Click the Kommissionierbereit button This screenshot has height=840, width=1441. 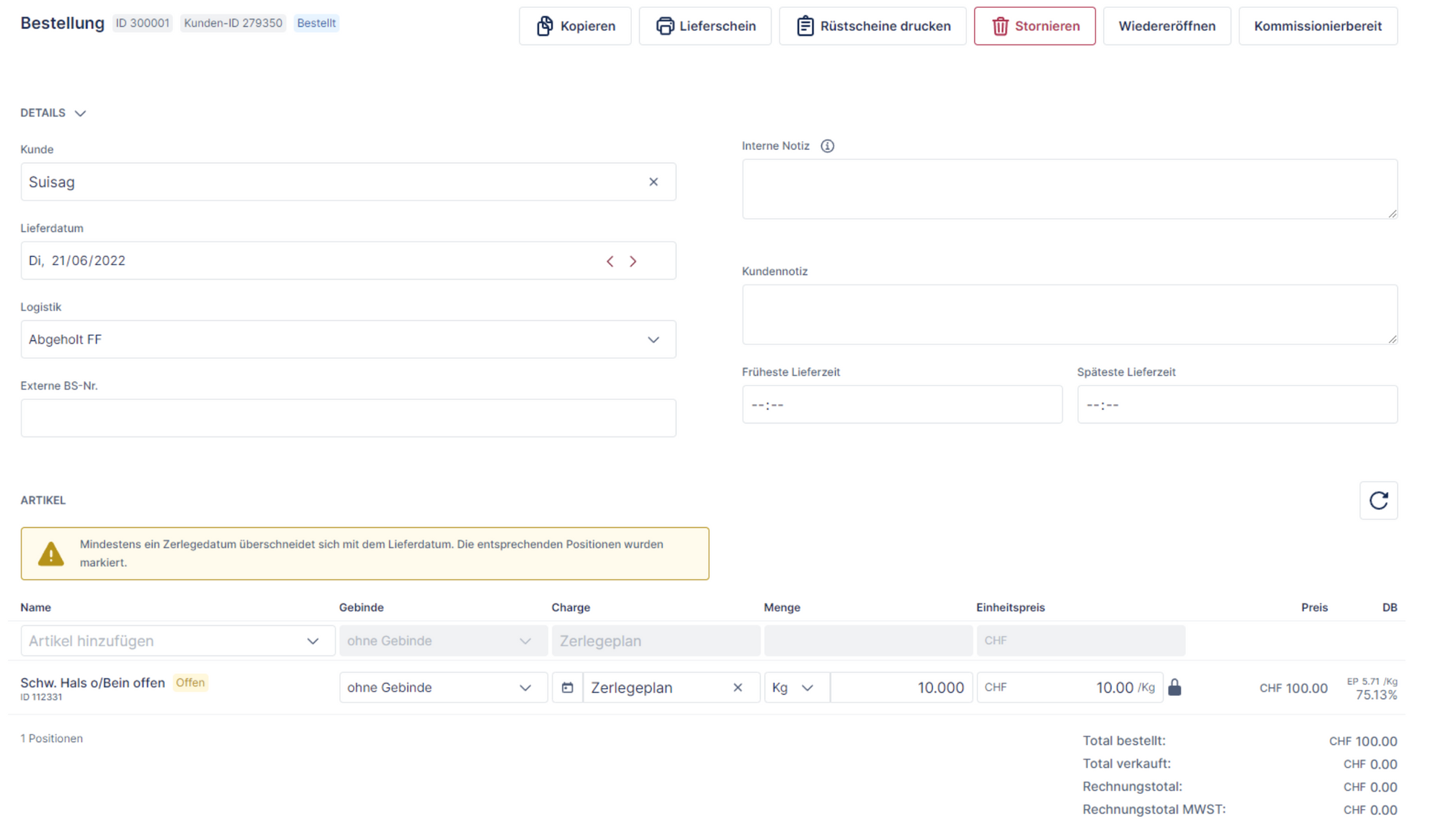(x=1317, y=26)
